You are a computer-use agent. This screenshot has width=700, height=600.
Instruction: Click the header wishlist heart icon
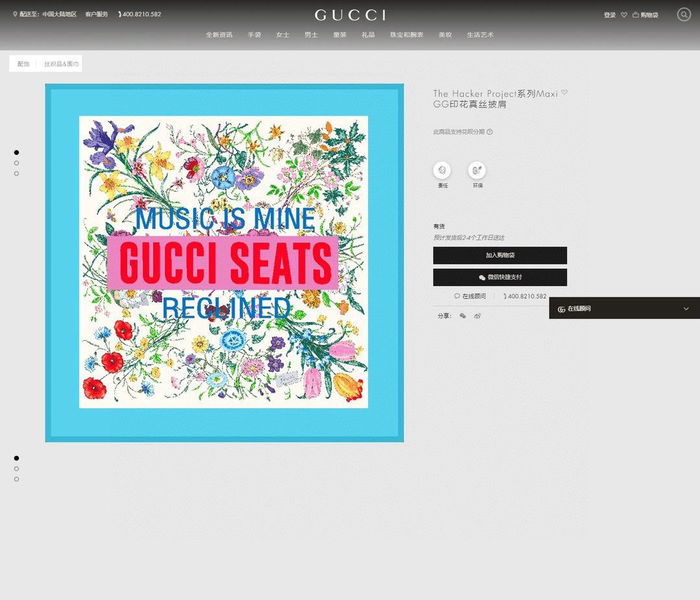(x=624, y=15)
